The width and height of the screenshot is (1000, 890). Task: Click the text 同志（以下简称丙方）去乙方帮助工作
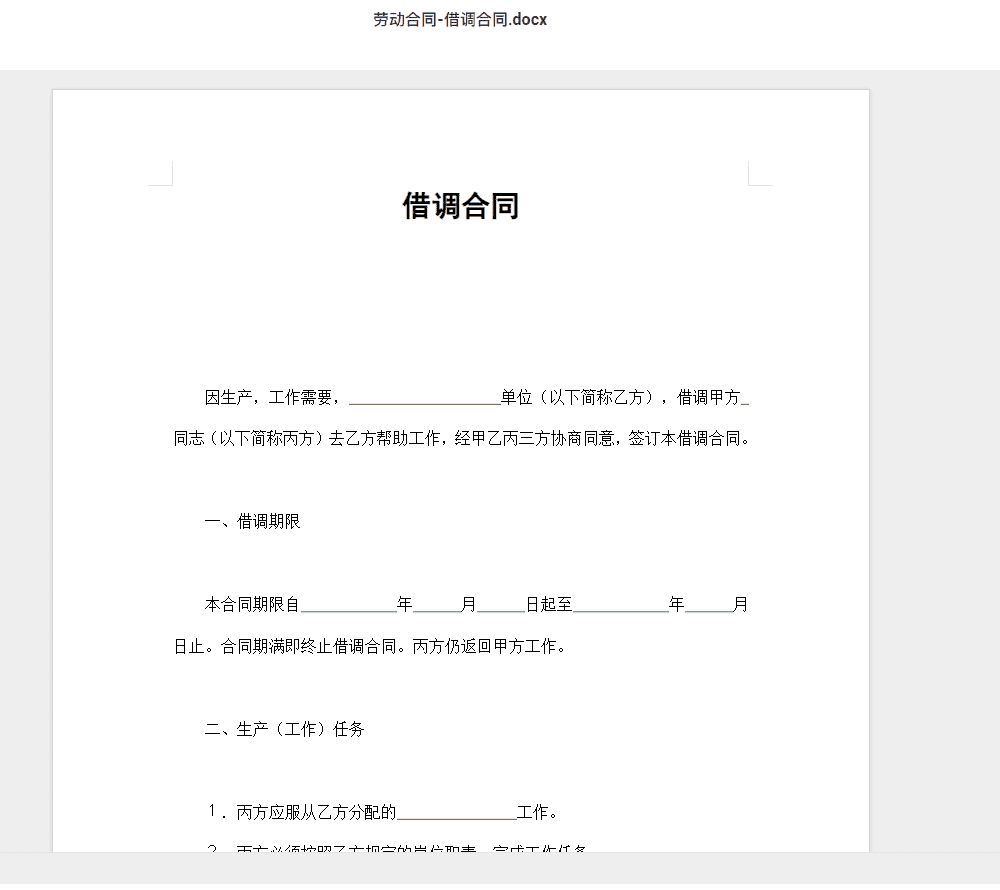pyautogui.click(x=307, y=439)
